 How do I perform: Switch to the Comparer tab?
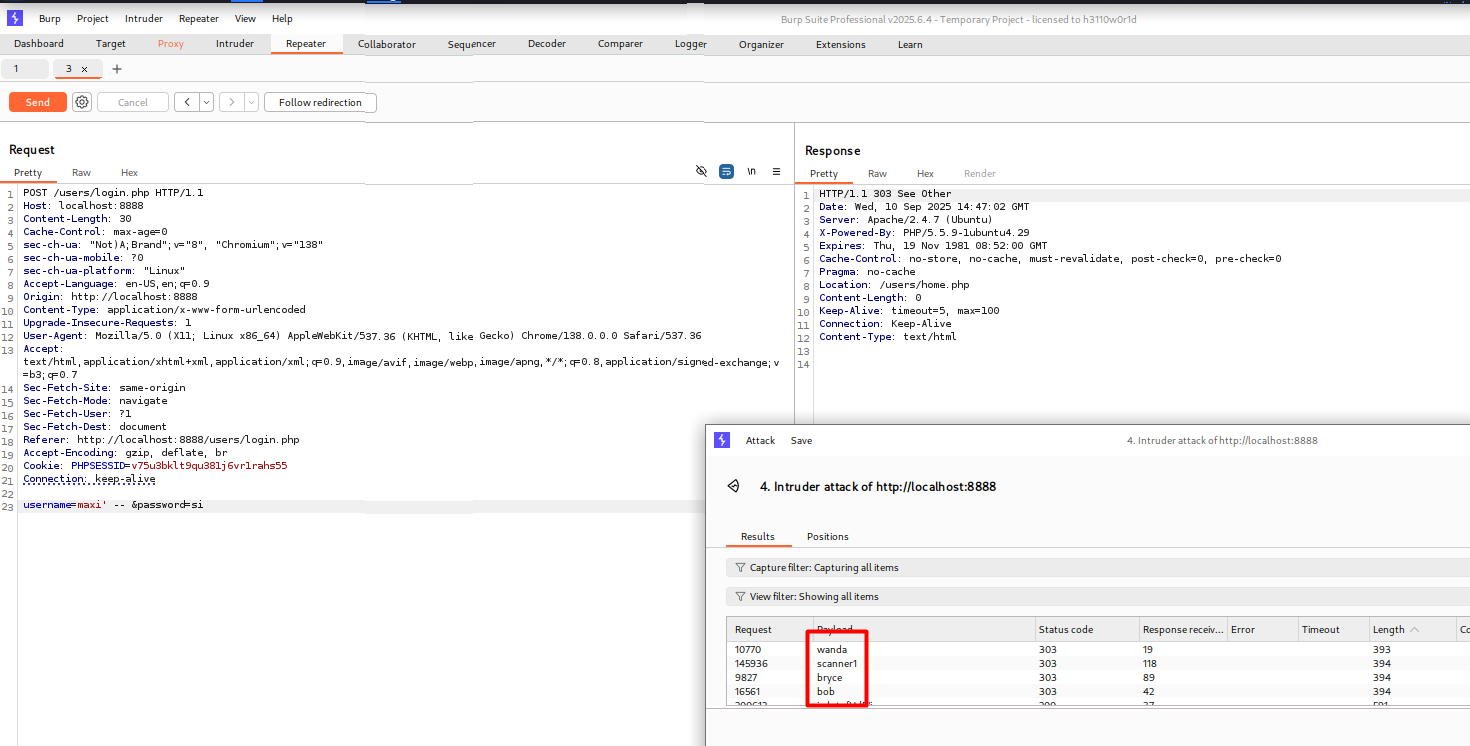pyautogui.click(x=621, y=44)
